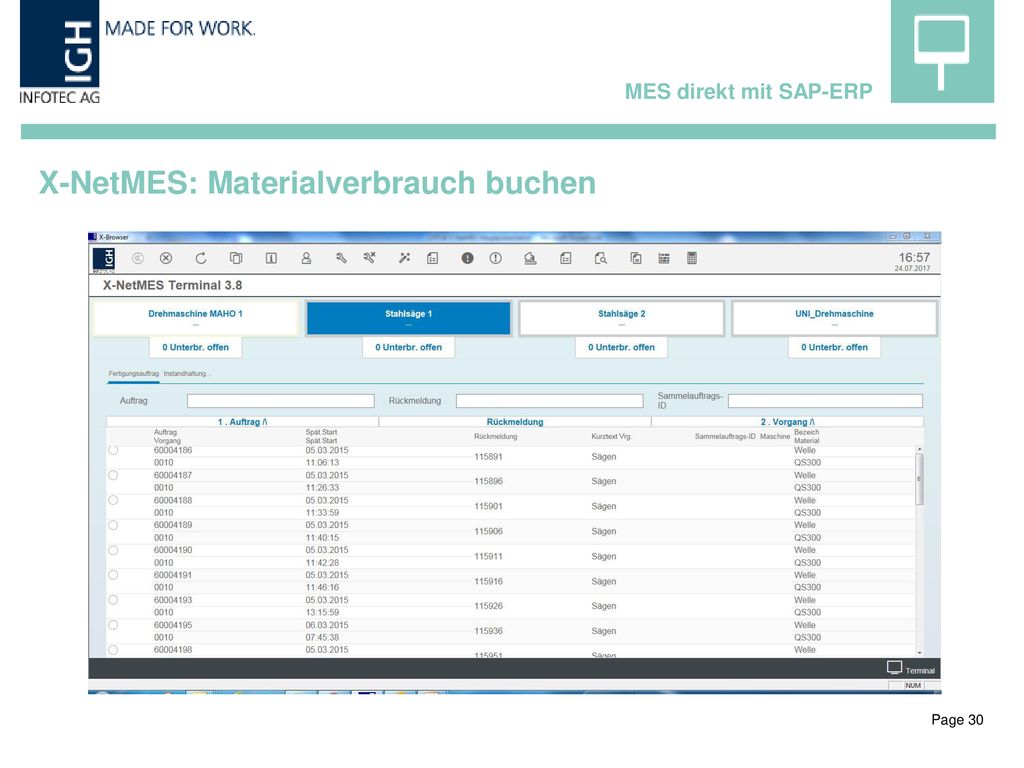Select radio button for order 60004186
This screenshot has height=768, width=1024.
113,450
